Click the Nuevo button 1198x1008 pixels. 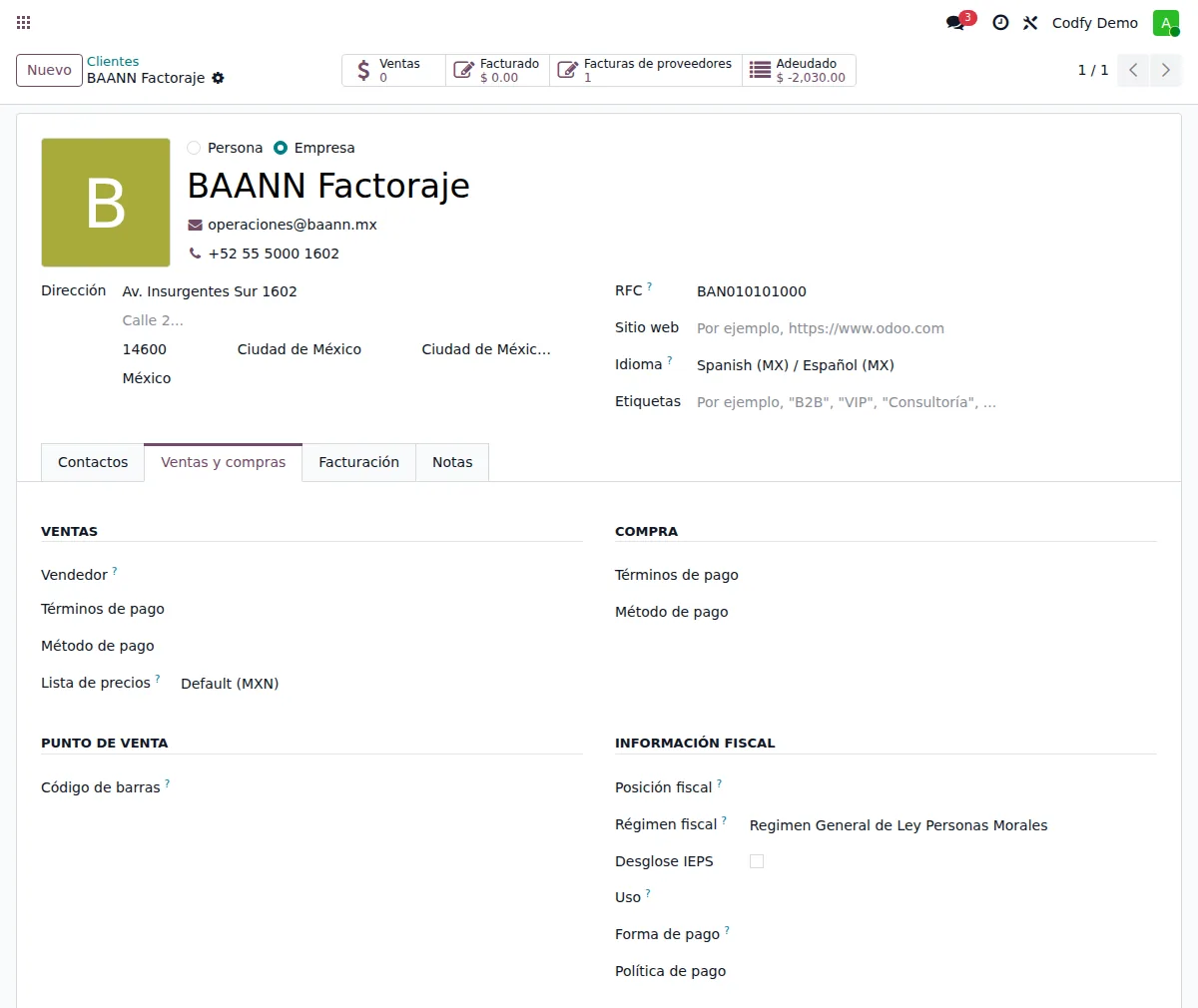click(x=49, y=70)
